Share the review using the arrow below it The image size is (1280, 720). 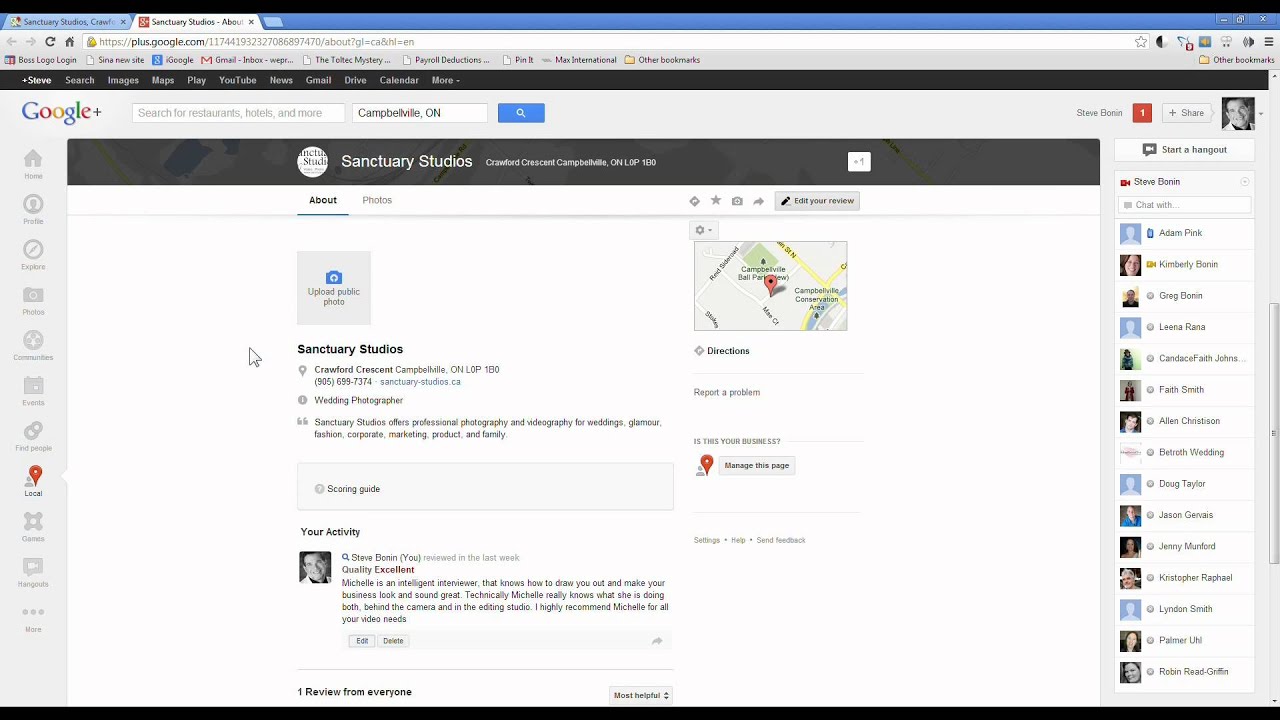(x=657, y=641)
